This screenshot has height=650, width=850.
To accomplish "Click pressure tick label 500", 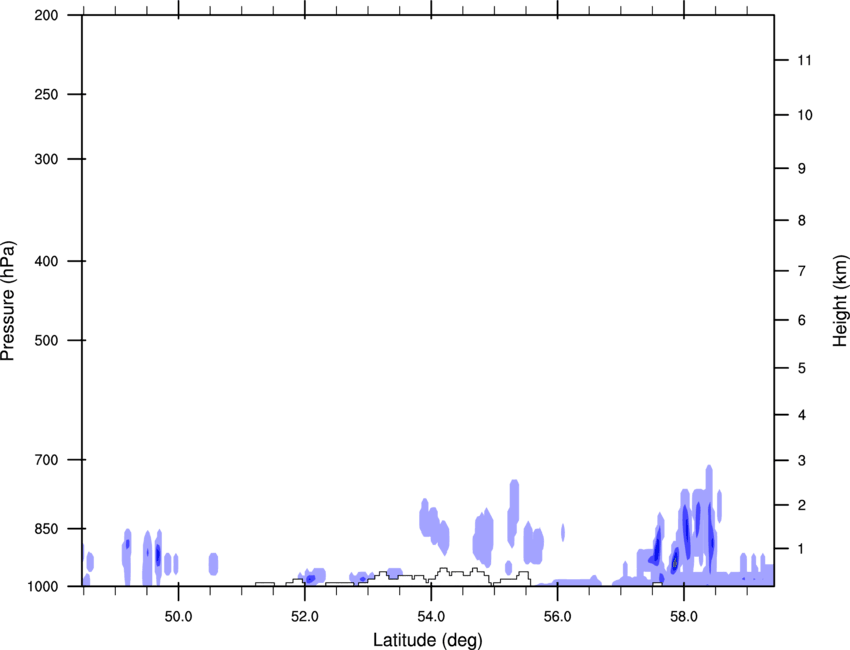I will click(x=46, y=340).
